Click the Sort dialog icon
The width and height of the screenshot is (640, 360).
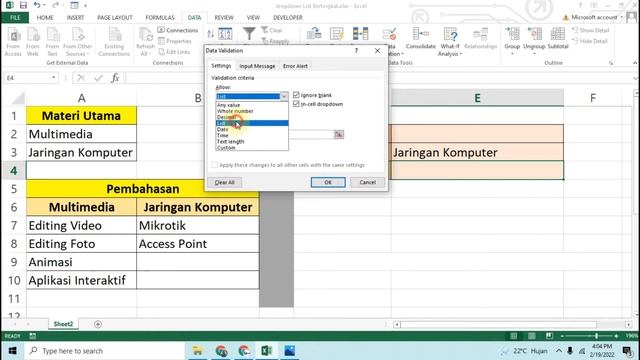(225, 34)
